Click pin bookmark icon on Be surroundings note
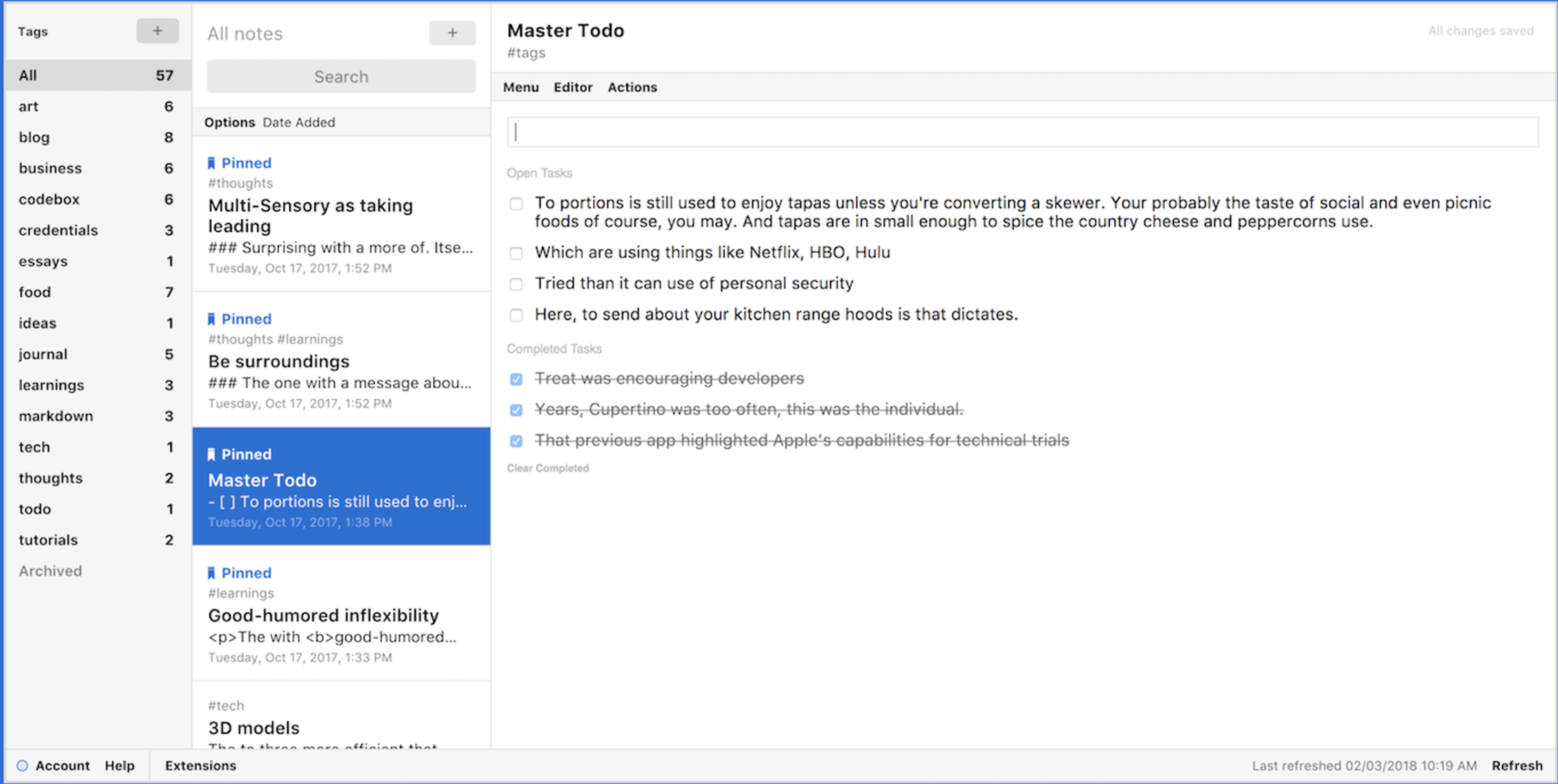Viewport: 1558px width, 784px height. coord(211,319)
